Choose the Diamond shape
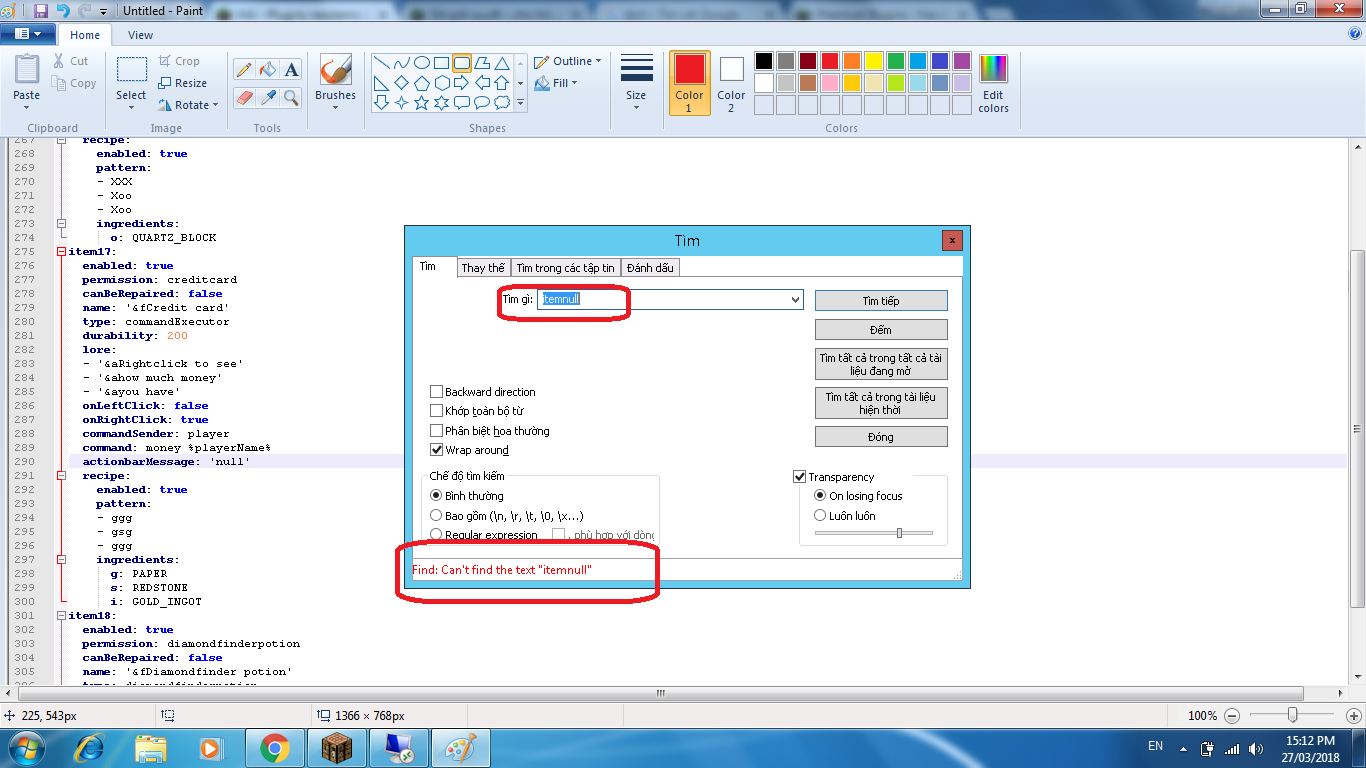 tap(402, 83)
